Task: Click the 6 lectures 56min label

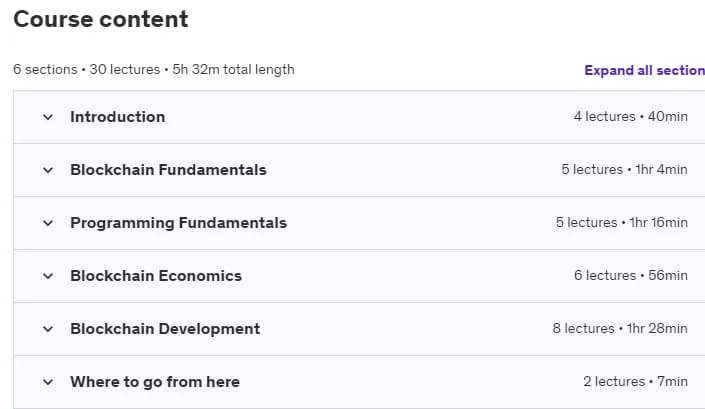Action: point(630,276)
